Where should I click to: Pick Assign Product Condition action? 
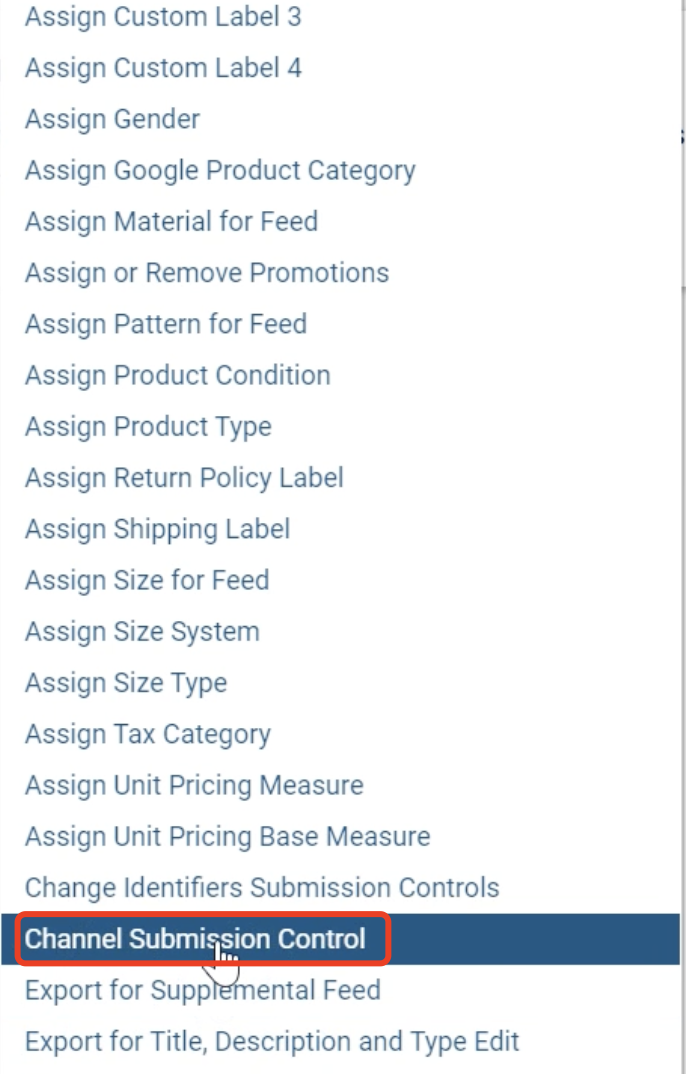click(177, 375)
